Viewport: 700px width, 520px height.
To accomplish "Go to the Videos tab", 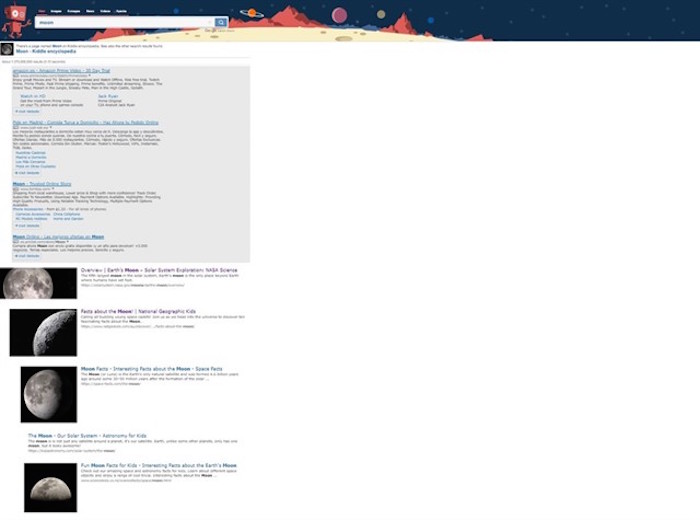I will point(106,12).
